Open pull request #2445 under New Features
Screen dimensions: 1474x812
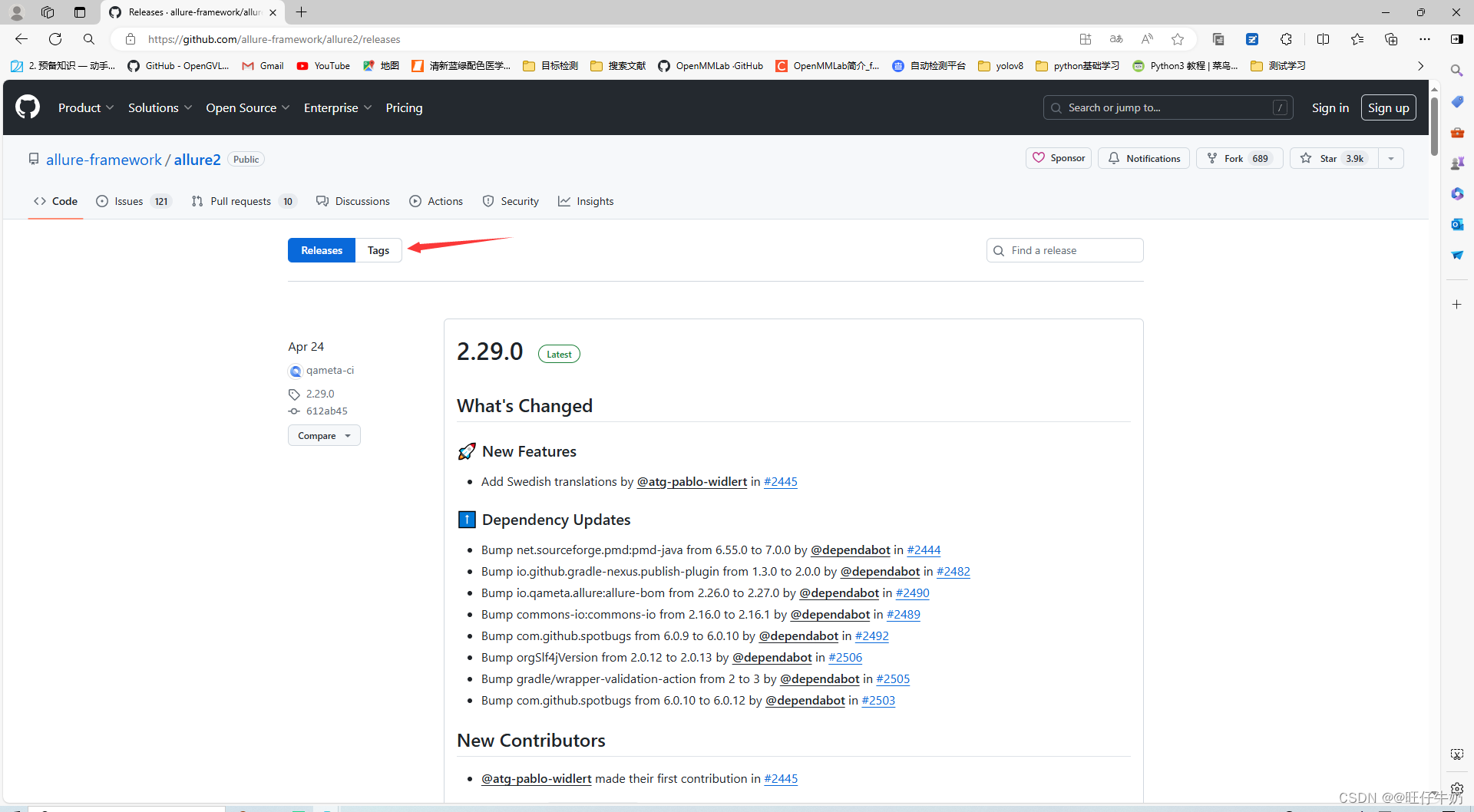click(780, 482)
